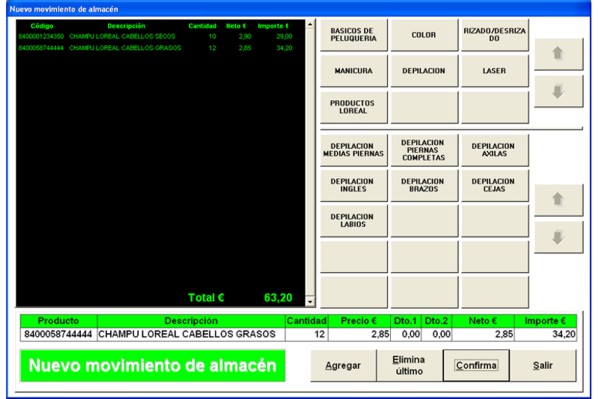598x399 pixels.
Task: Select the PRODUCTOS LOREAL category
Action: point(354,107)
